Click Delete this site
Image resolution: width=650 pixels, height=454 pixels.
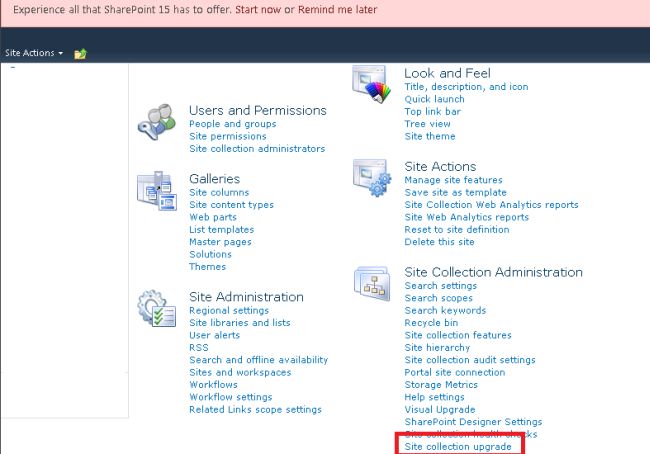(439, 242)
